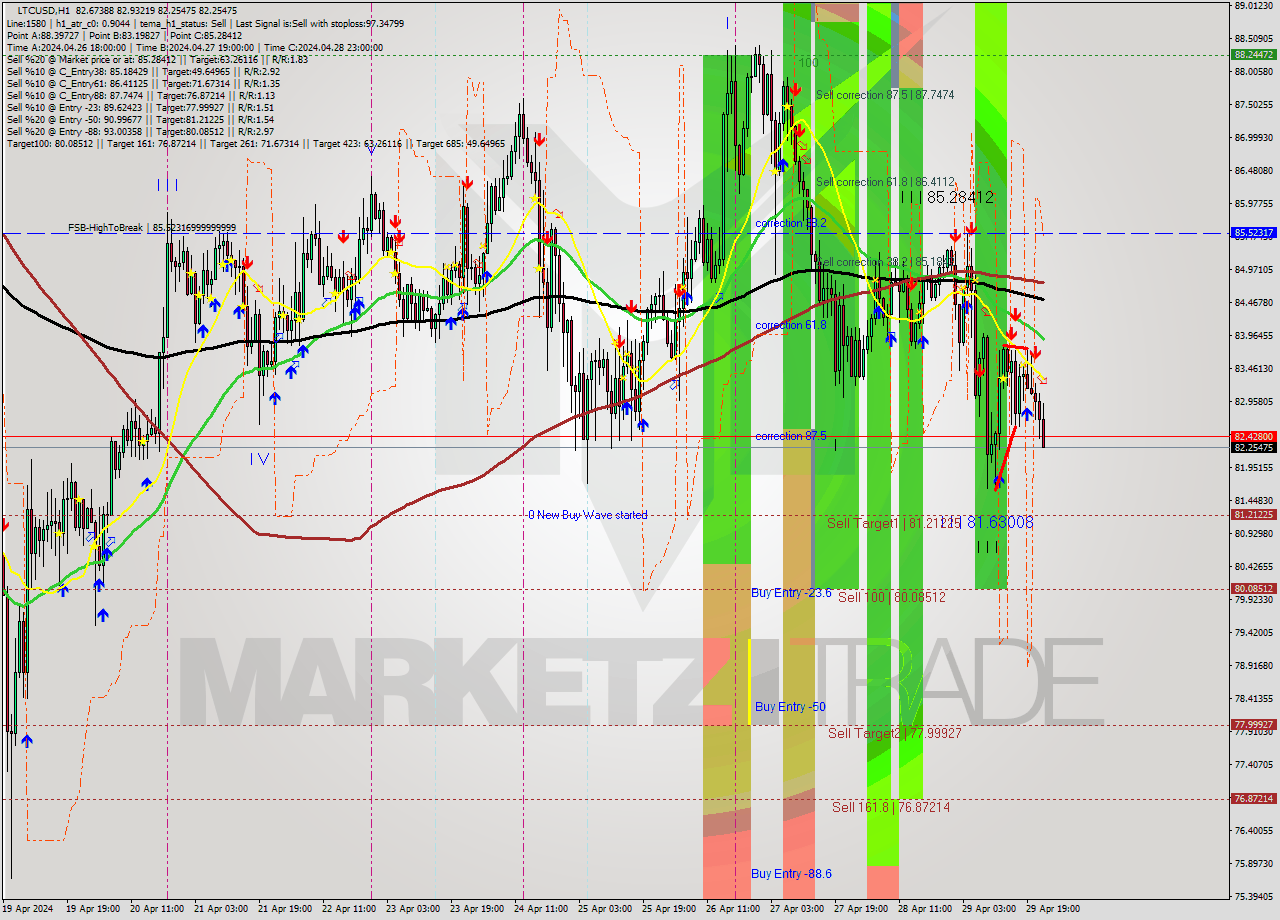Click the blue 'correction 61.8' label

coord(790,325)
